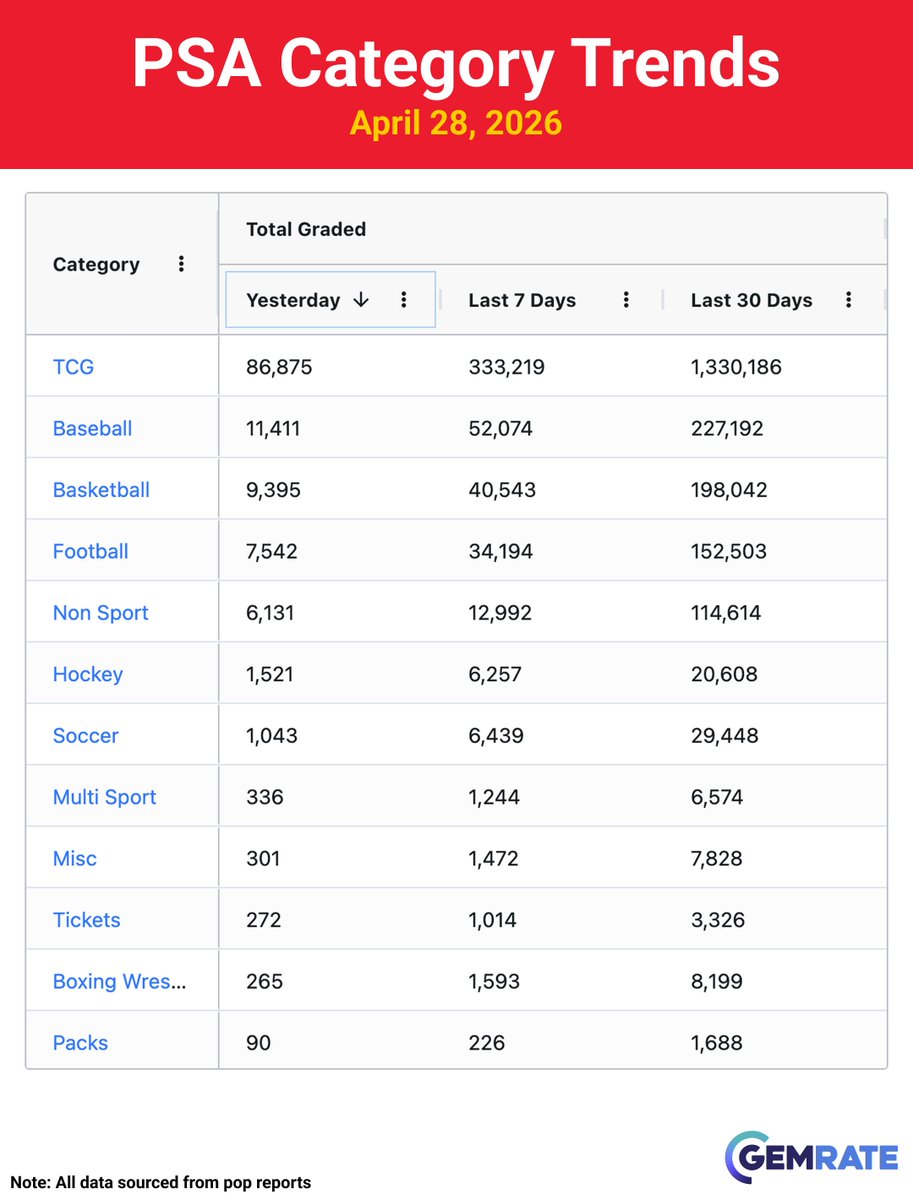Select the Basketball 7-day value 40,543
The image size is (913, 1200).
click(x=502, y=490)
